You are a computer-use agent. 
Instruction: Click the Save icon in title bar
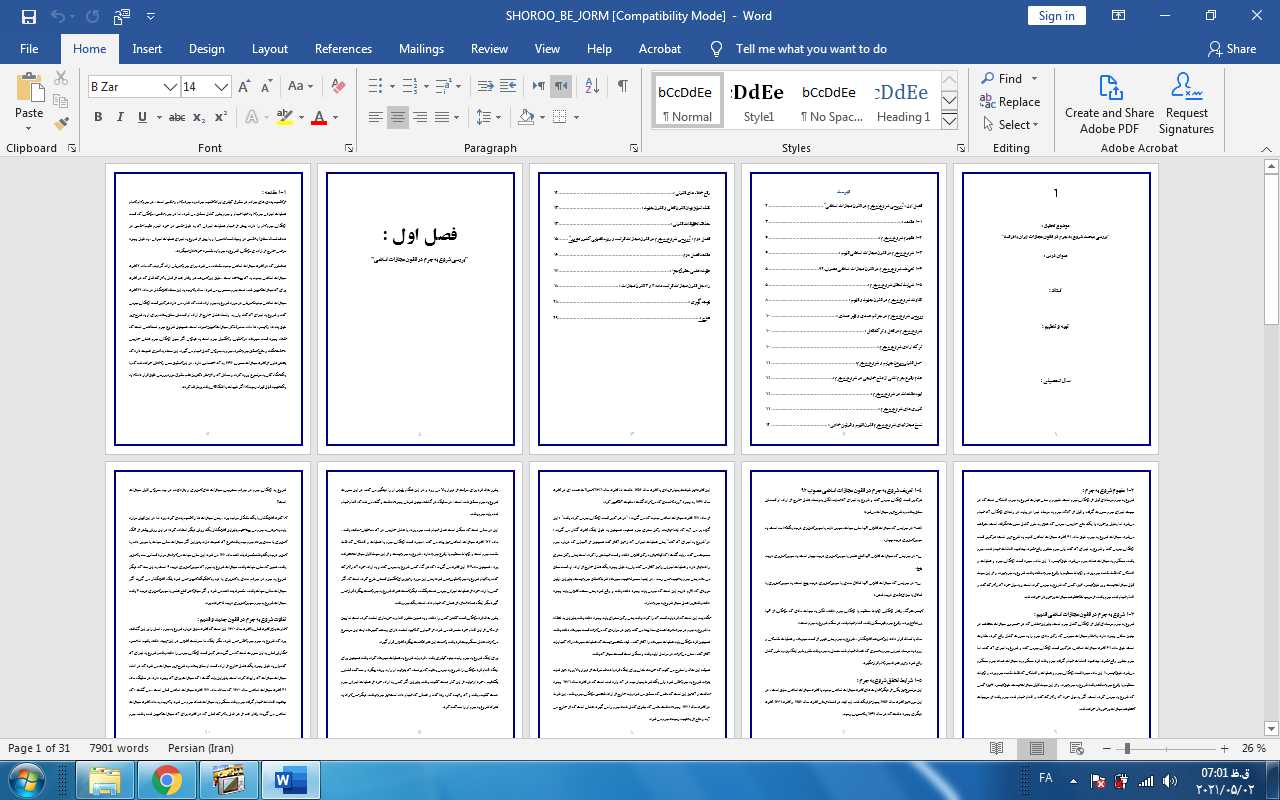pos(28,16)
